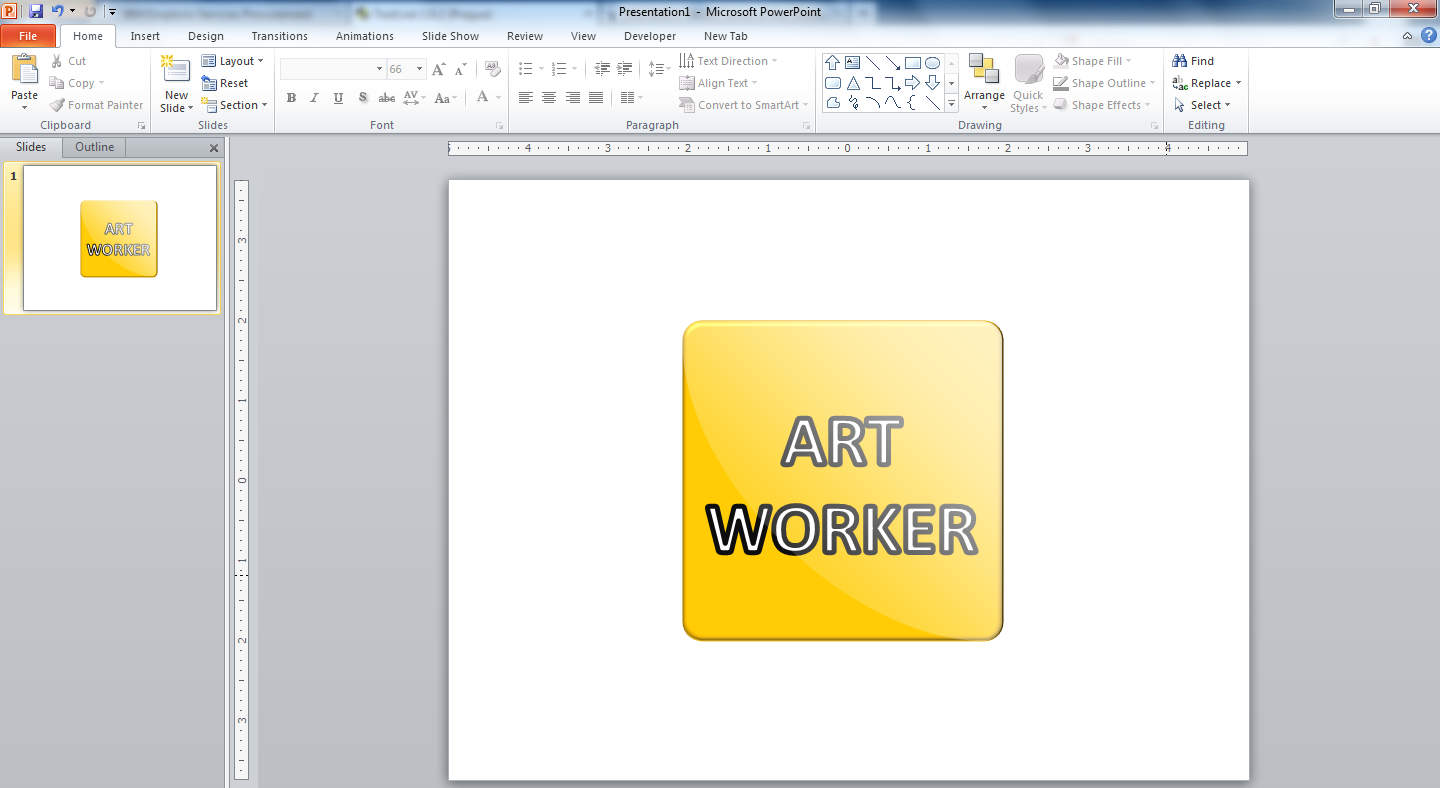The width and height of the screenshot is (1440, 788).
Task: Open the Section dropdown
Action: tap(235, 105)
